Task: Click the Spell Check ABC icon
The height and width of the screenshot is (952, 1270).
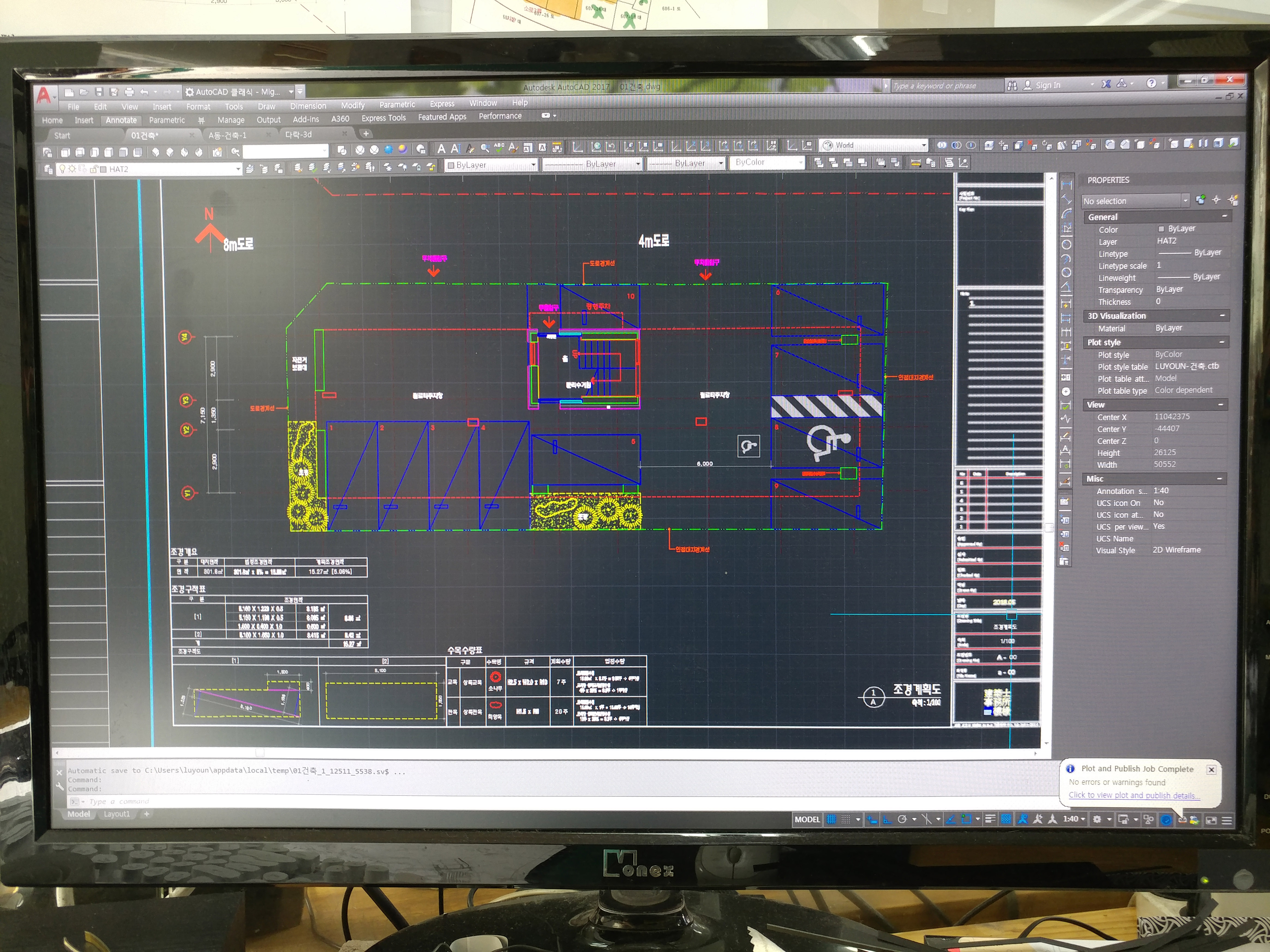Action: (499, 148)
